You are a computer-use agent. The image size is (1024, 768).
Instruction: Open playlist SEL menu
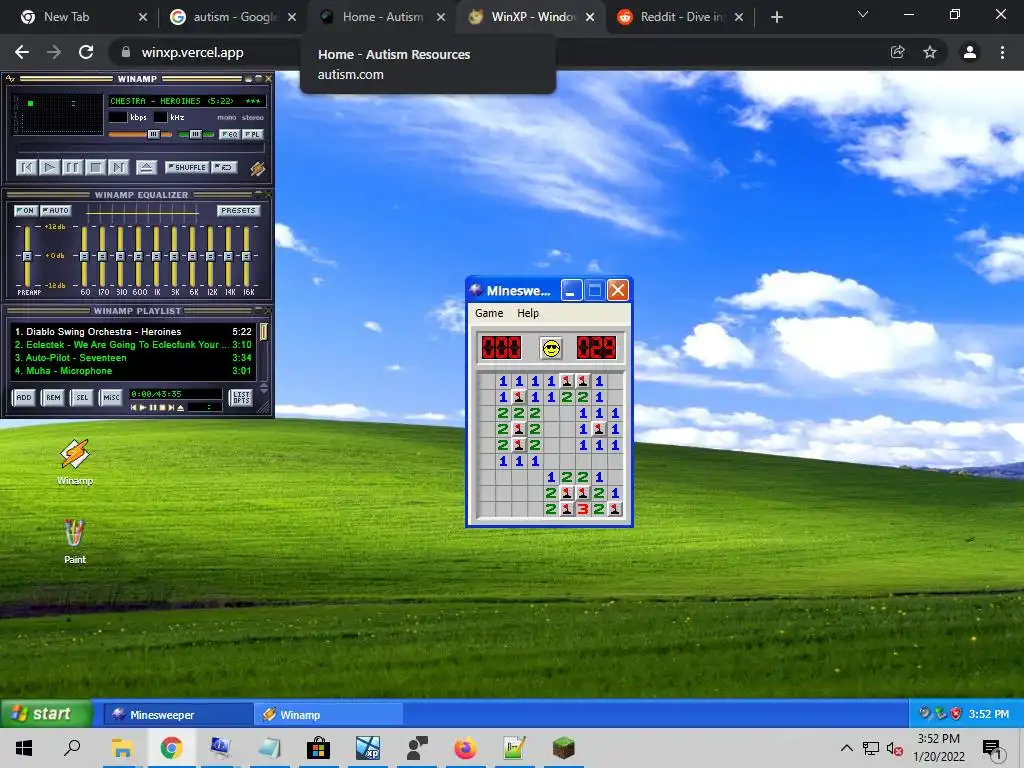[82, 398]
